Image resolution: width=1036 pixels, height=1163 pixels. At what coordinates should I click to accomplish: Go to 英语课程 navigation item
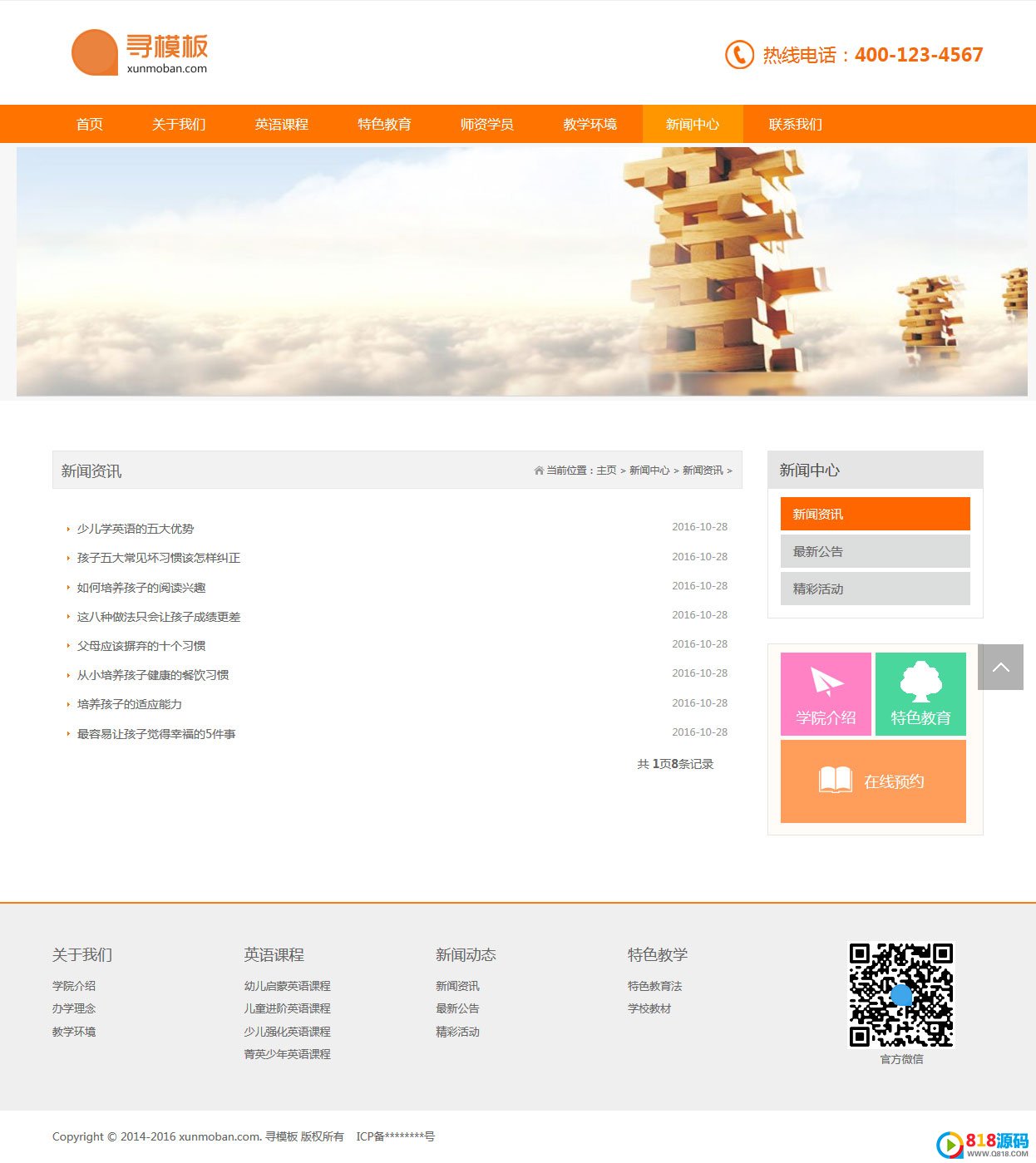(281, 124)
